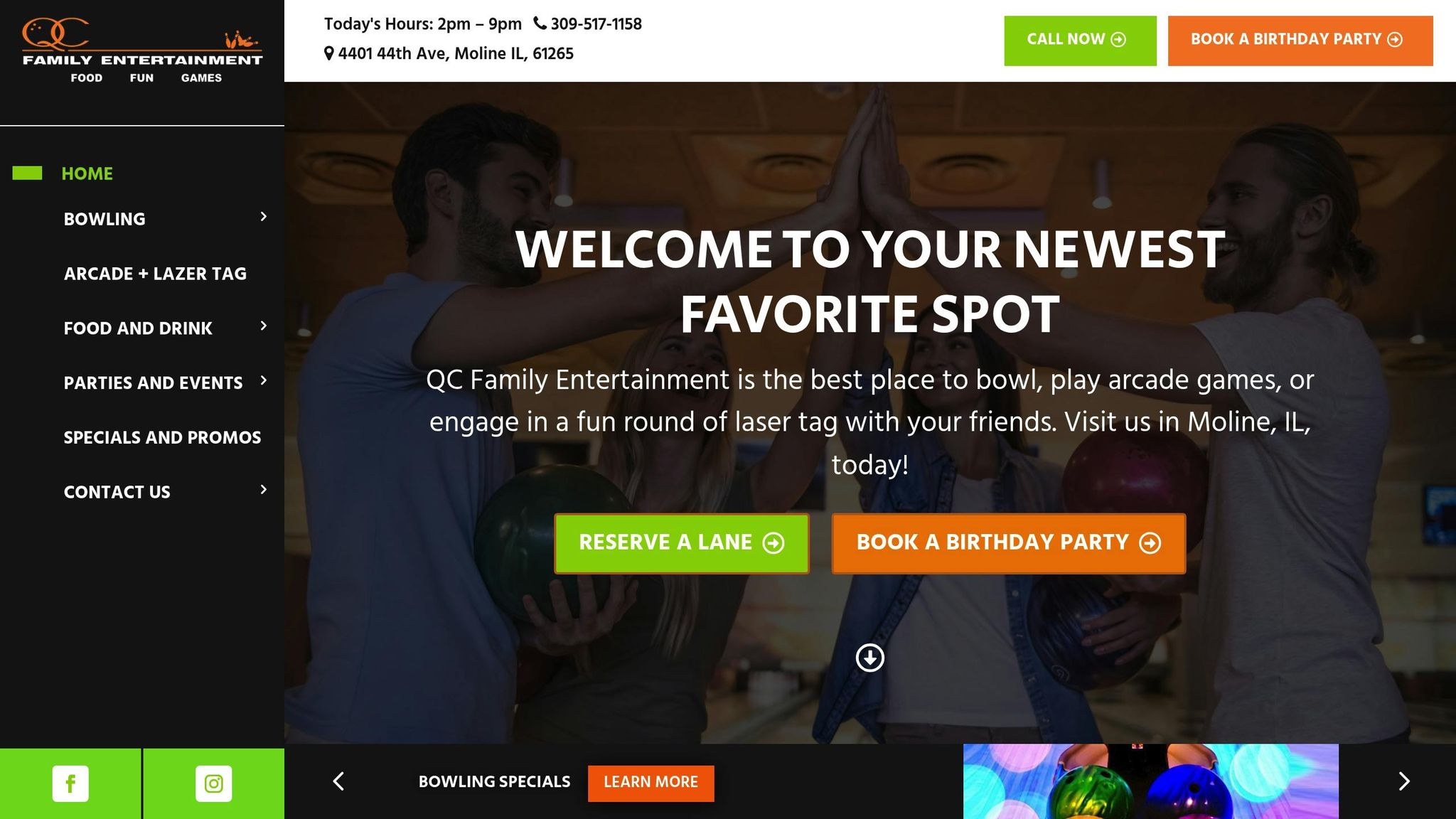Advance to next specials slide arrow
Screen dimensions: 1456x819
point(1404,781)
